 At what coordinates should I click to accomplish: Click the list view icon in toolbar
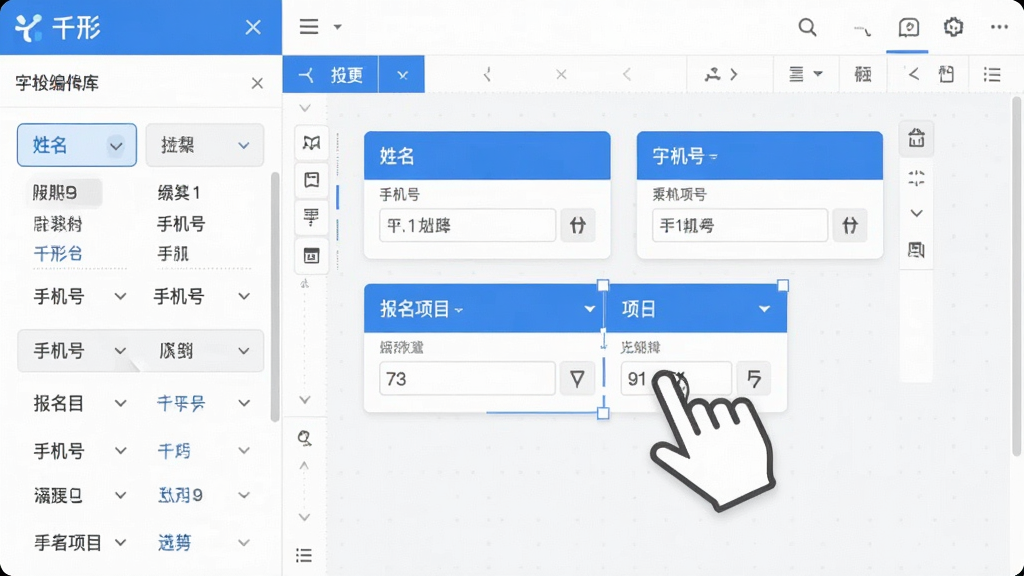[992, 74]
